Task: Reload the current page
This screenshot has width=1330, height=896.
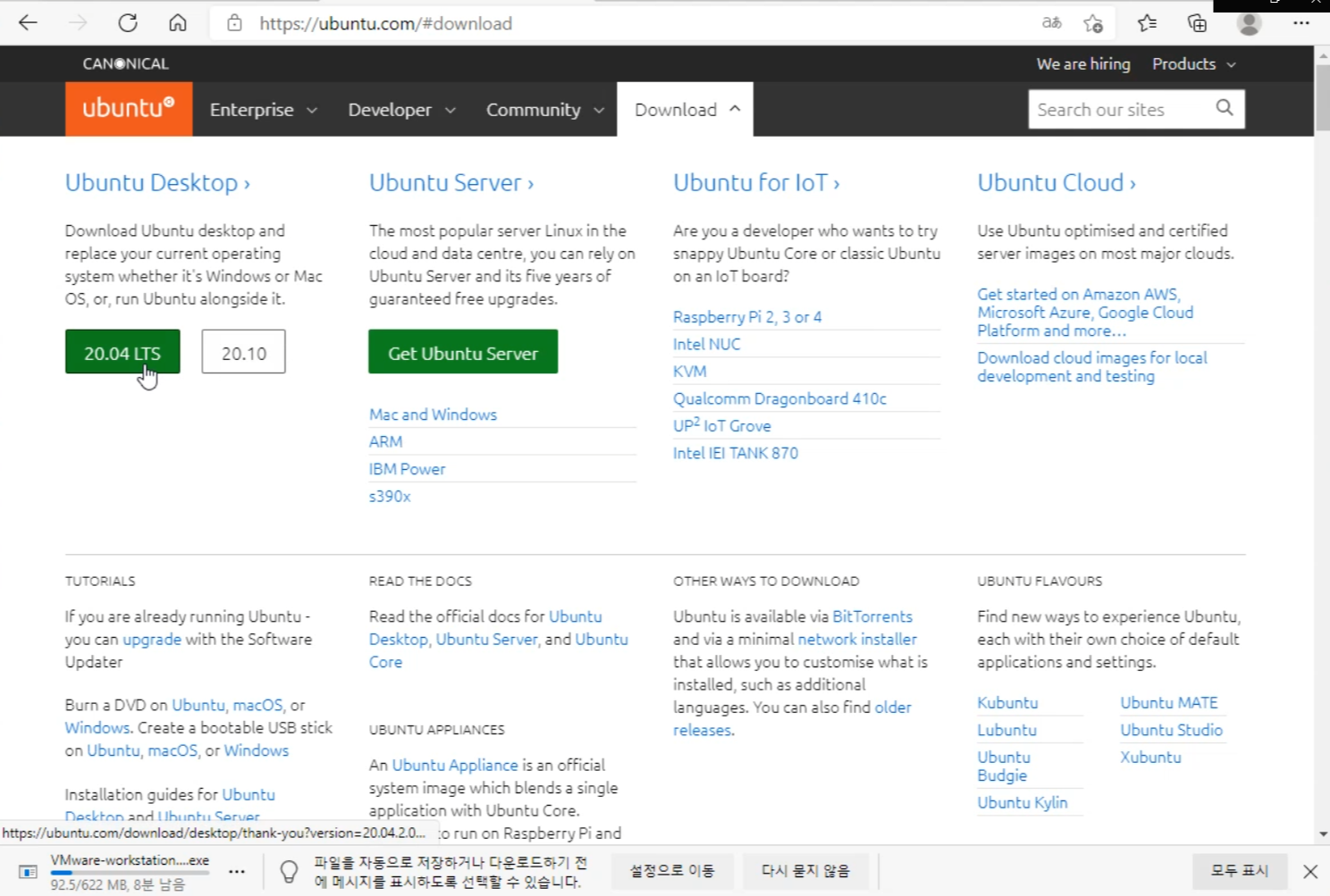Action: click(x=128, y=23)
